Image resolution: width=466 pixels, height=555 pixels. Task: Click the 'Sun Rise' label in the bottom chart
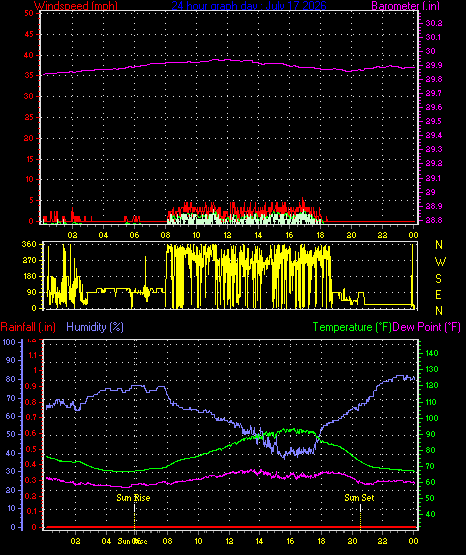tap(133, 498)
